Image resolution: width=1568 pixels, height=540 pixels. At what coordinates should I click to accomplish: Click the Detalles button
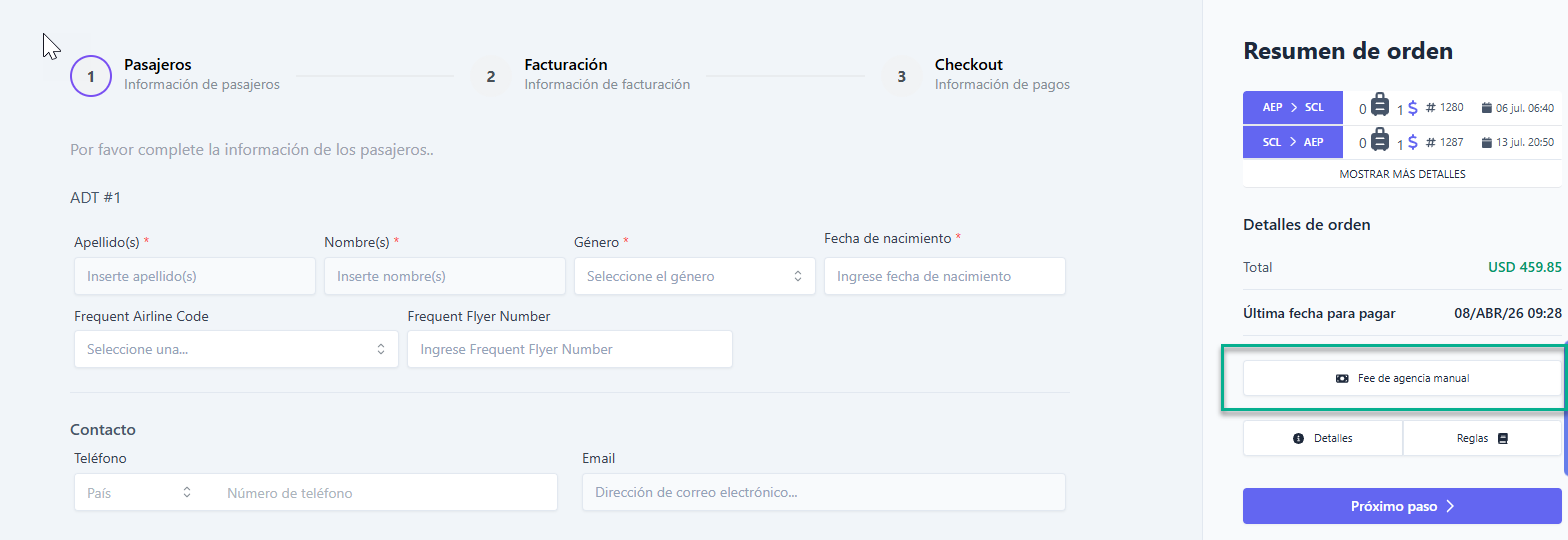(x=1323, y=438)
